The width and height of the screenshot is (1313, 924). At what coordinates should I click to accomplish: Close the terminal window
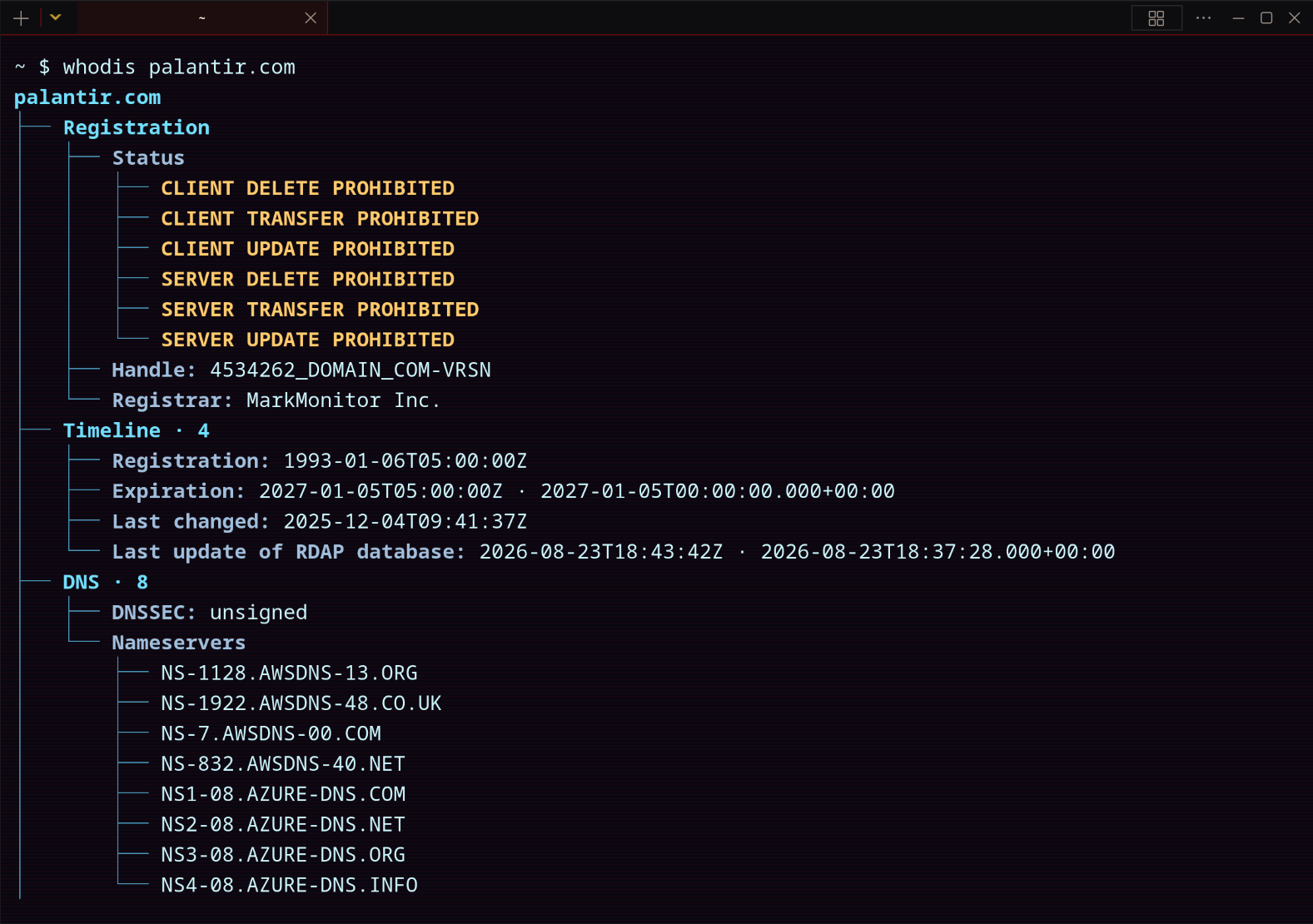tap(1295, 17)
